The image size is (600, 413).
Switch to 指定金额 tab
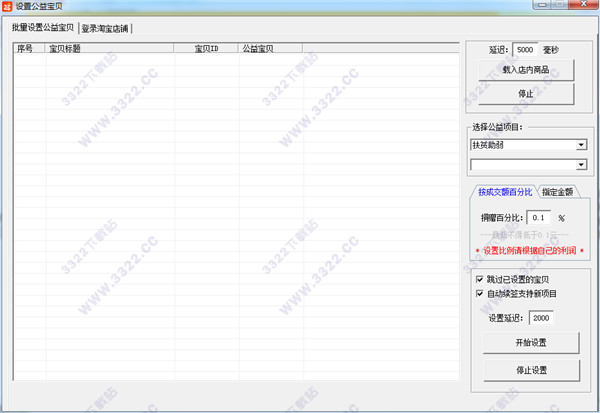(x=558, y=192)
